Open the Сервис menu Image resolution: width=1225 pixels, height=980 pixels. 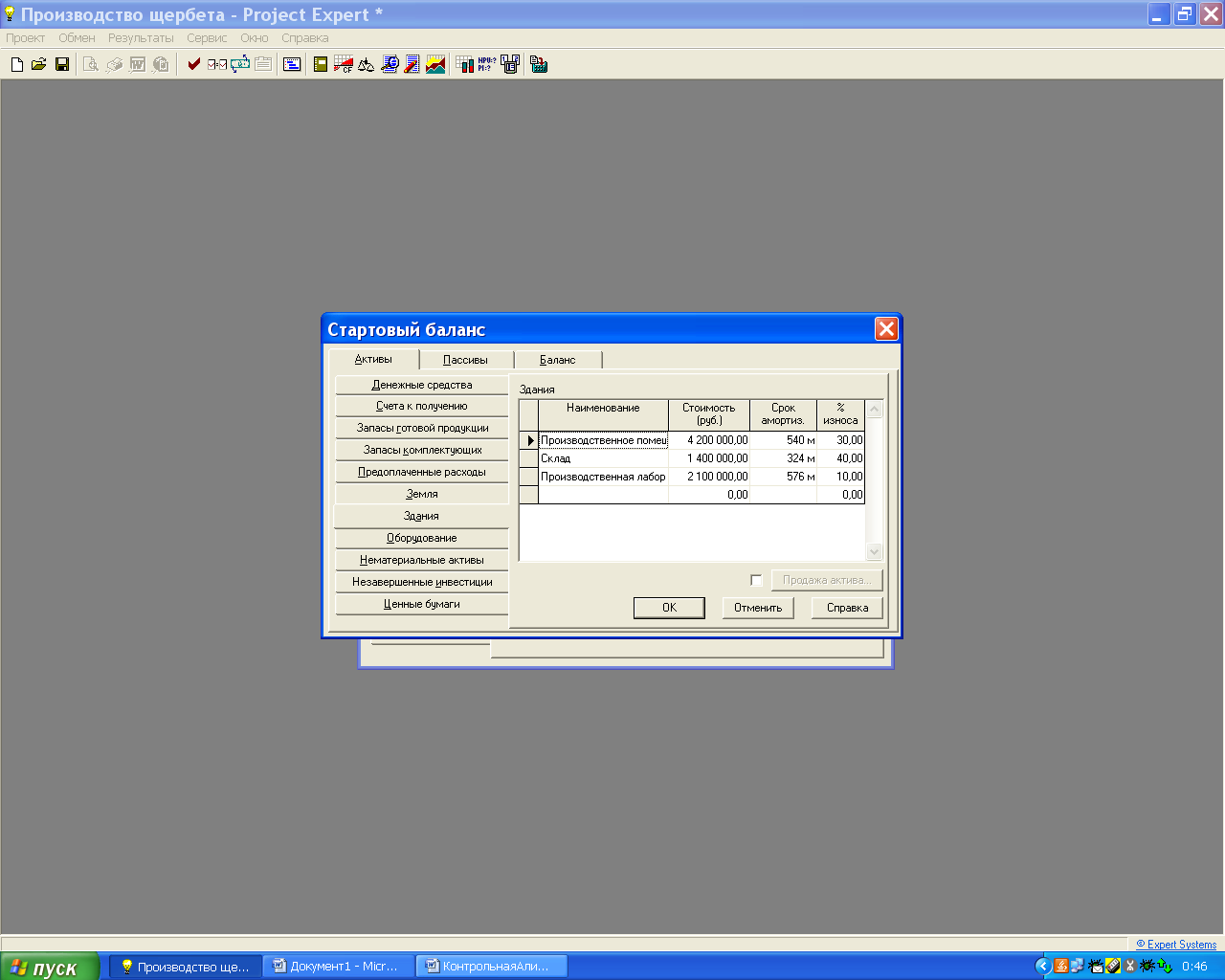(207, 38)
